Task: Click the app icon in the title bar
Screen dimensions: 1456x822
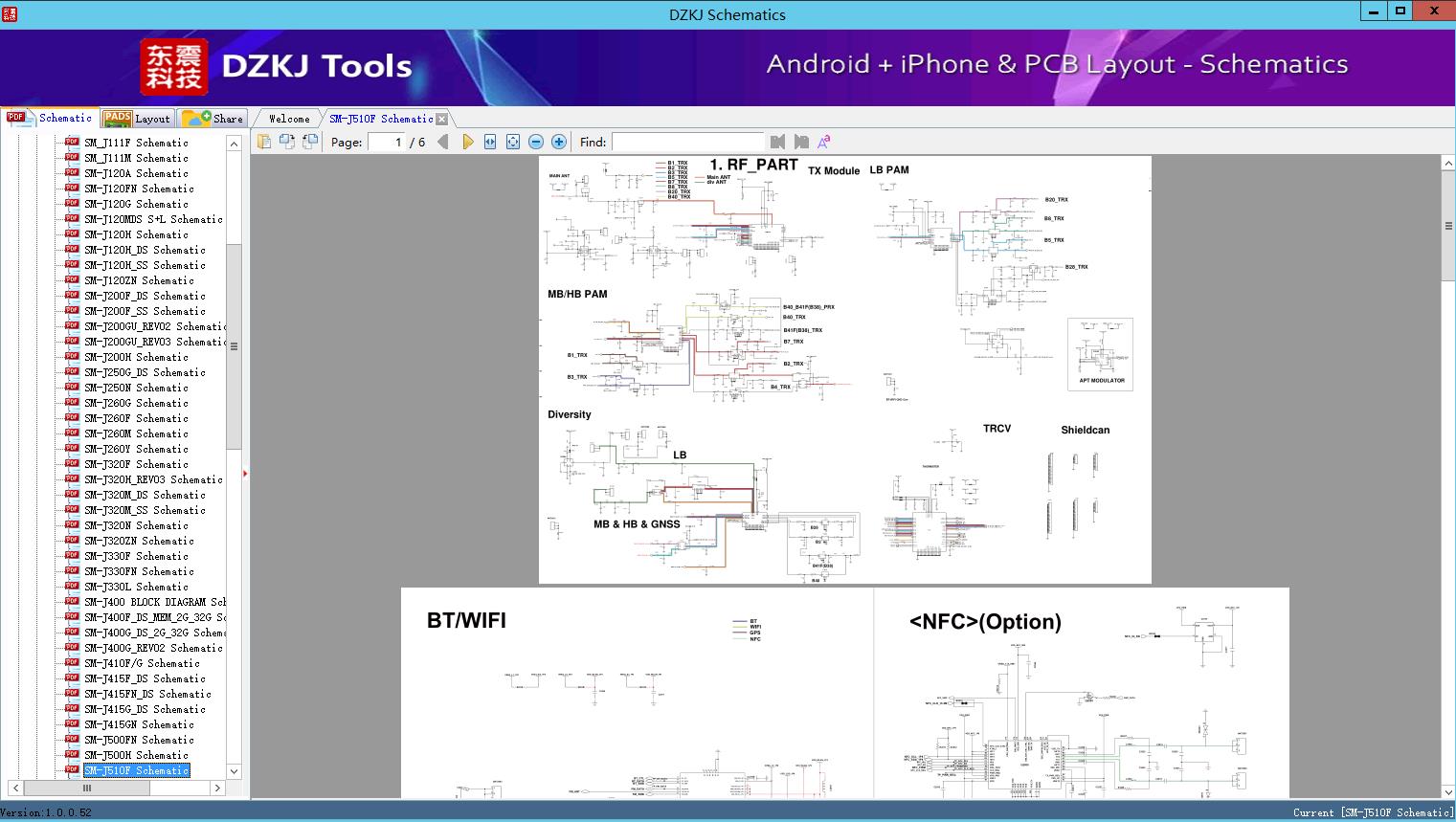Action: [x=9, y=14]
